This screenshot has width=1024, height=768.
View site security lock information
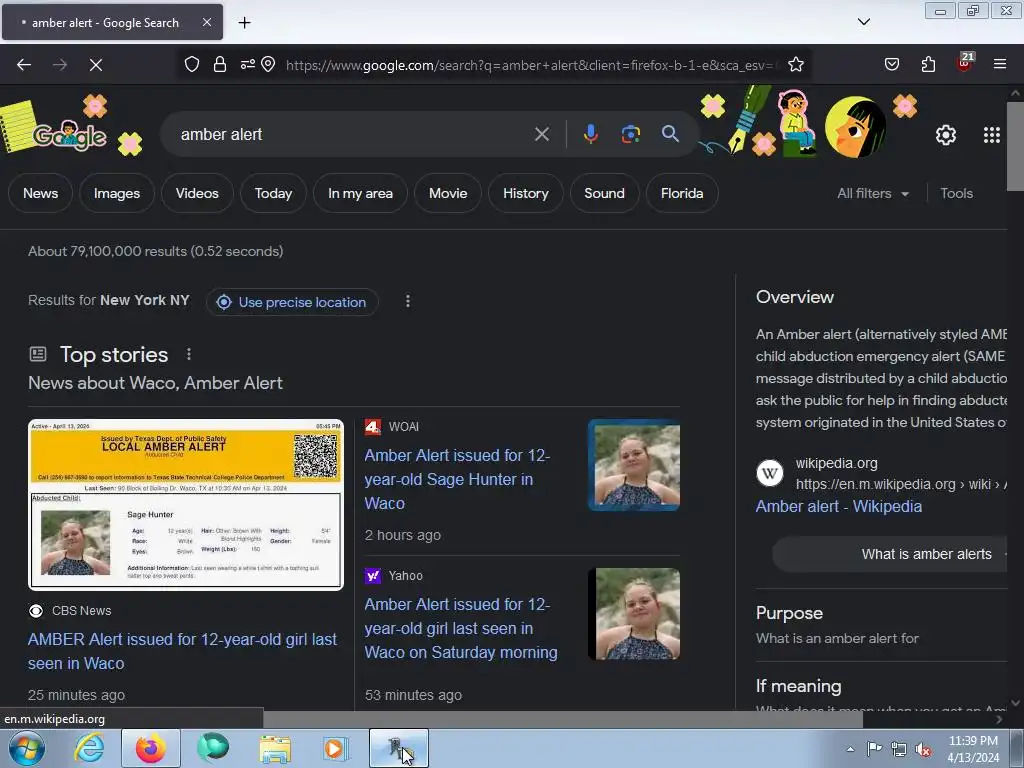click(x=220, y=65)
